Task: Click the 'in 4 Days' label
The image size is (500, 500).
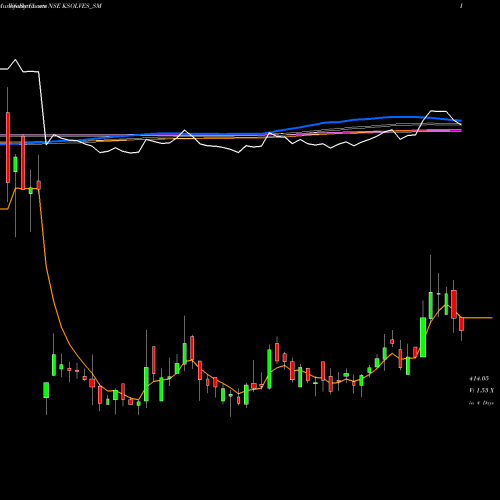Action: (x=481, y=403)
